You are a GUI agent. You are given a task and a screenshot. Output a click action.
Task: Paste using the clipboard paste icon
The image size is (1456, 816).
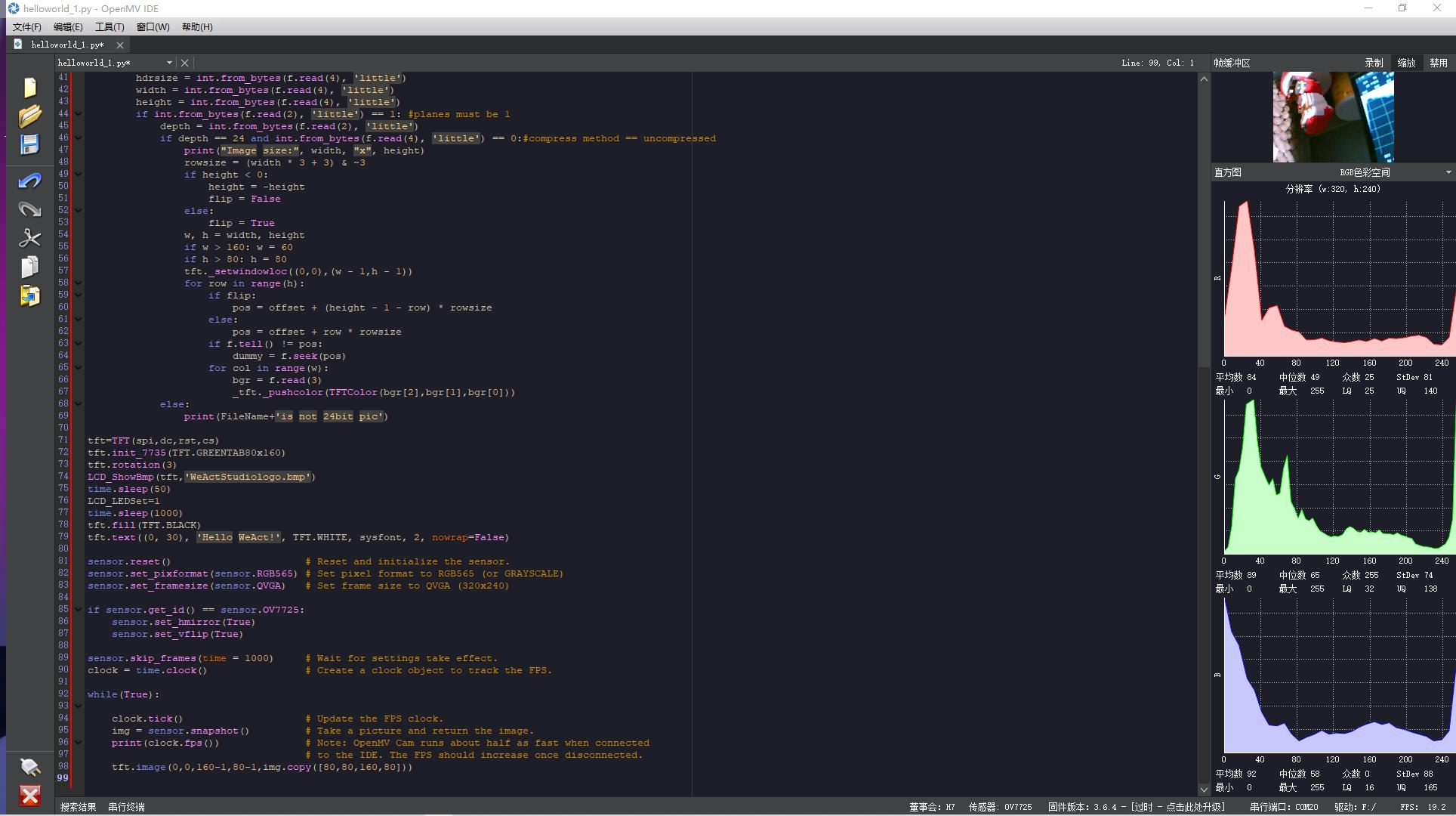(x=29, y=295)
